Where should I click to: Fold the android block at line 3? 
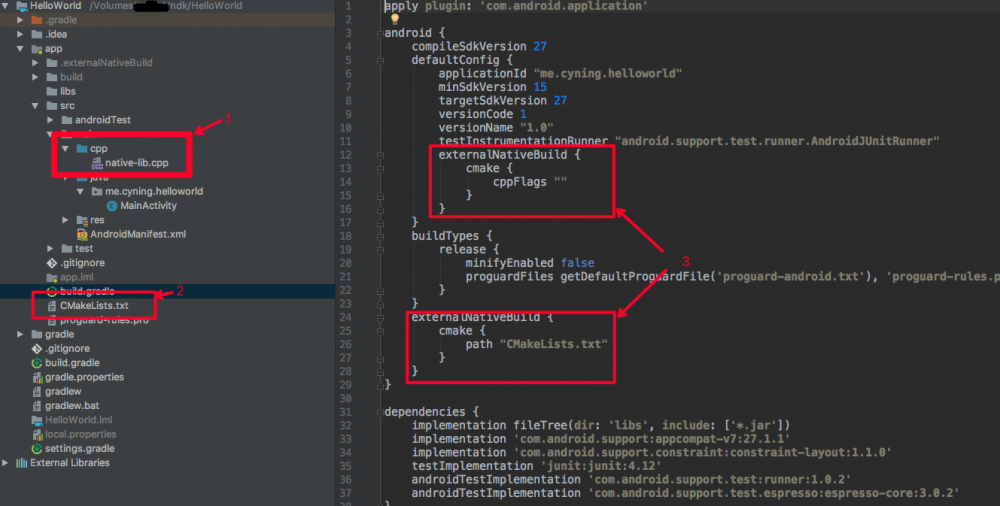[380, 33]
